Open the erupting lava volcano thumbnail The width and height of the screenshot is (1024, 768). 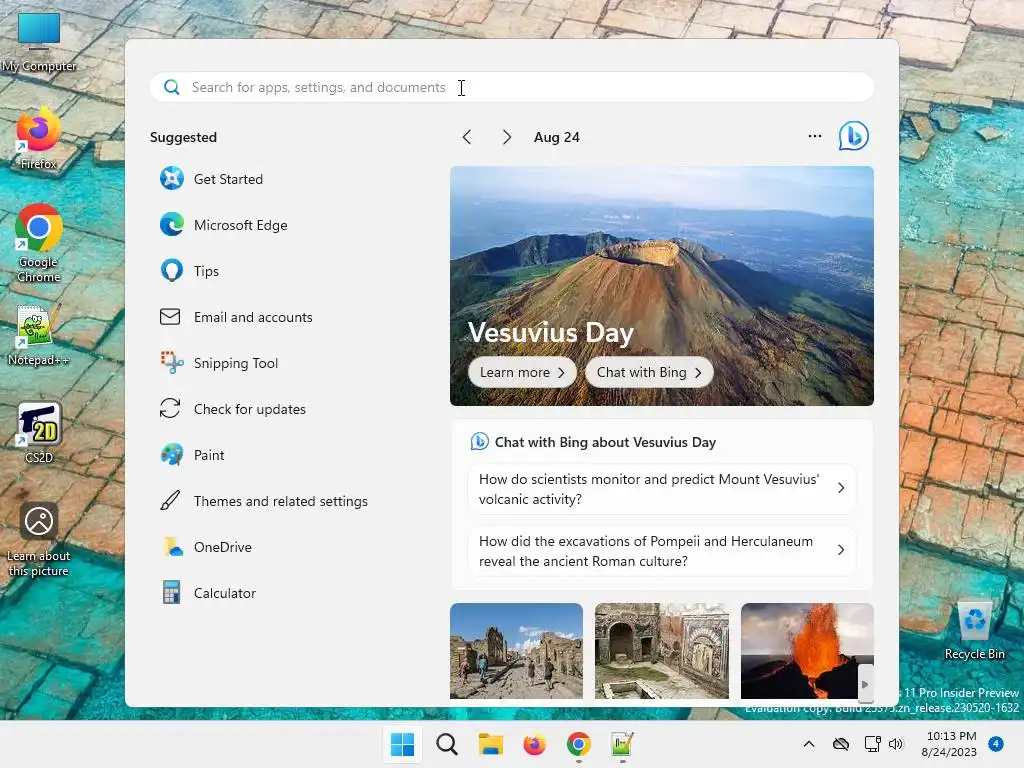point(807,651)
